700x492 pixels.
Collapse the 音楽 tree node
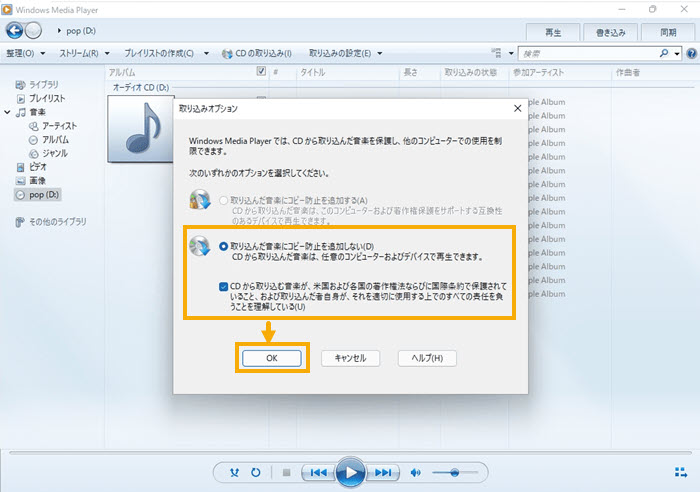click(x=7, y=112)
